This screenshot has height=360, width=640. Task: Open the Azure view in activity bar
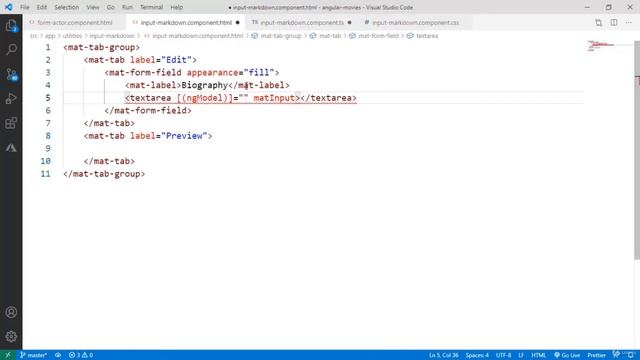coord(11,148)
